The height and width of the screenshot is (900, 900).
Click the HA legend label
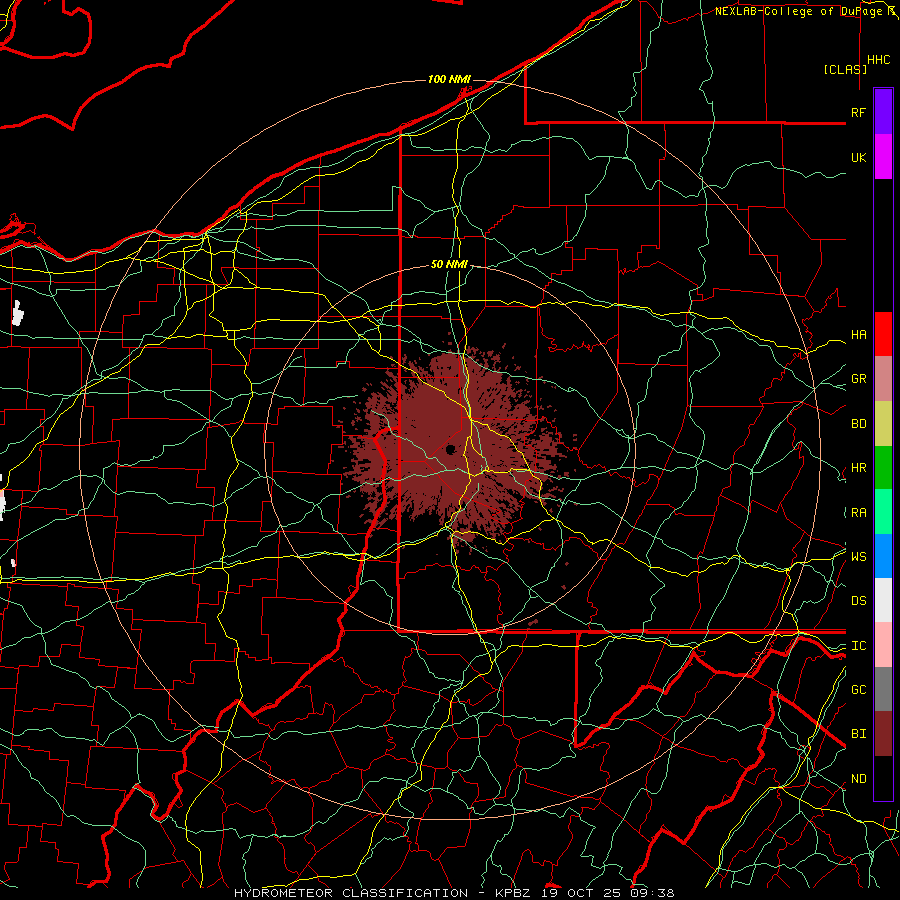click(x=858, y=335)
